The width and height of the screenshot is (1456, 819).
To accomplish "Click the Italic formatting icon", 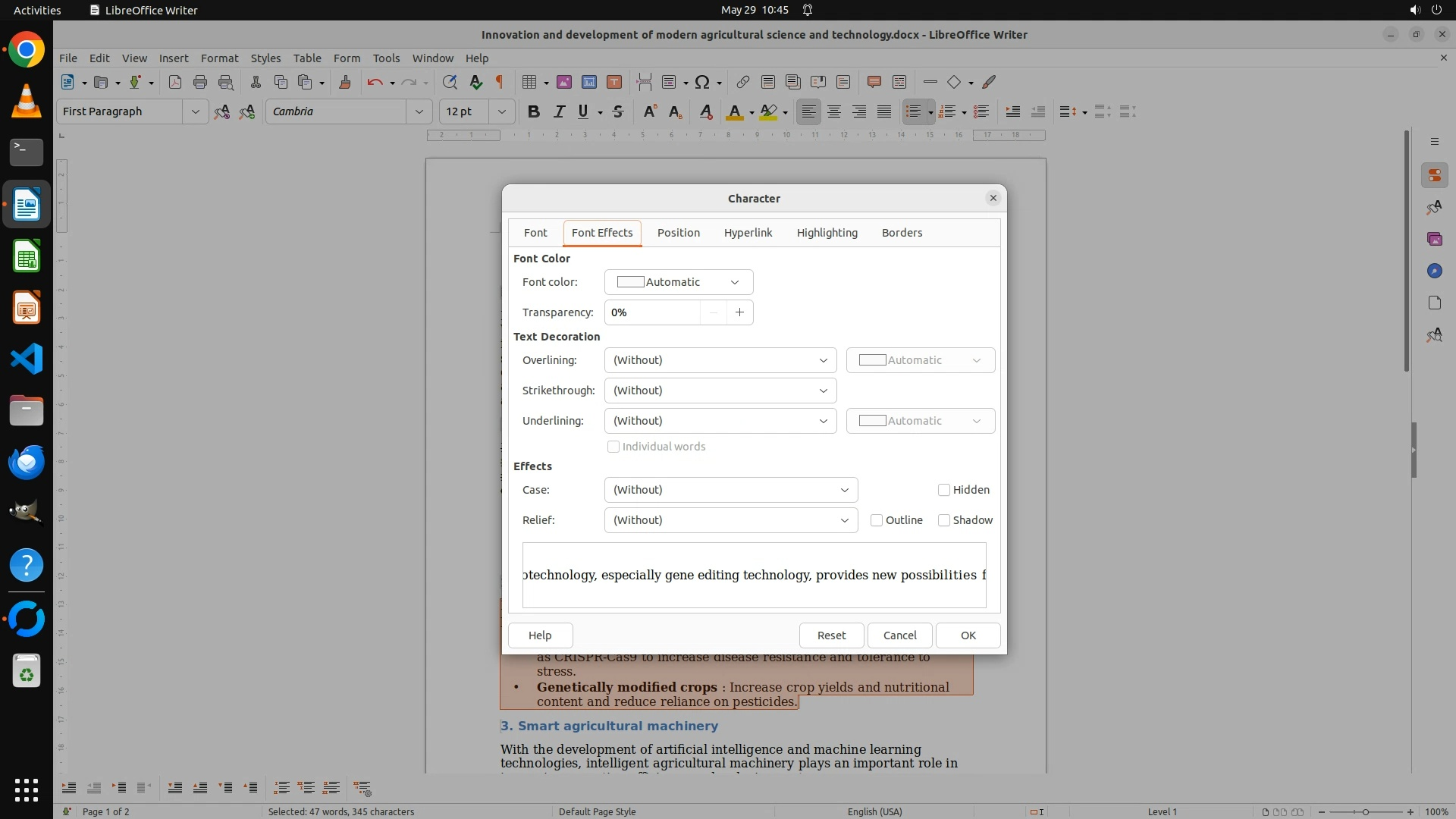I will (559, 111).
